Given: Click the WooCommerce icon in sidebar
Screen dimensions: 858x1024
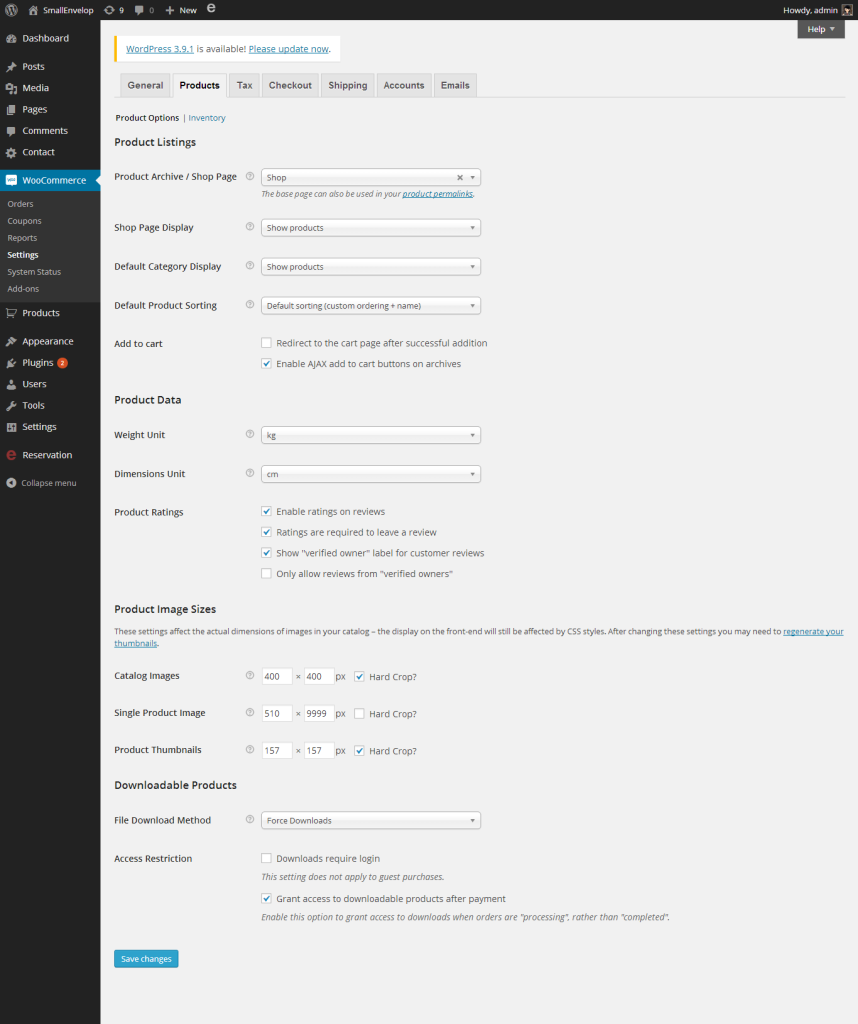Looking at the screenshot, I should 11,180.
